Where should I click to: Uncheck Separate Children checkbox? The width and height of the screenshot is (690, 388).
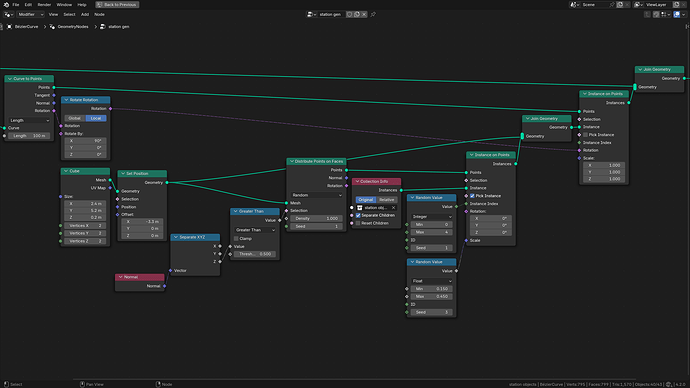358,216
